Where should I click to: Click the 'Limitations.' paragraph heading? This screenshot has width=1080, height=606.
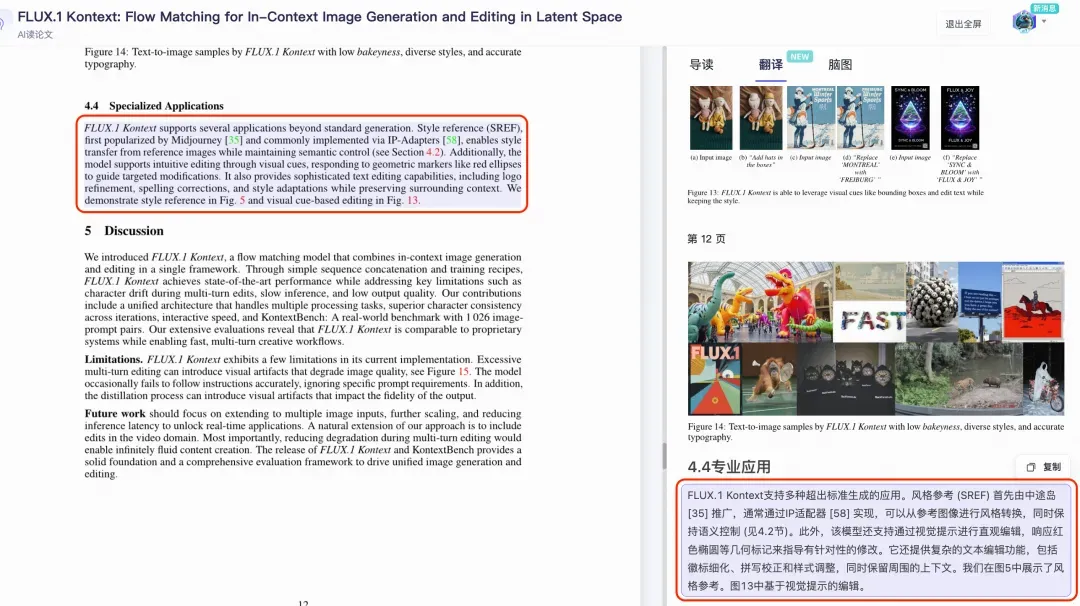tap(114, 359)
